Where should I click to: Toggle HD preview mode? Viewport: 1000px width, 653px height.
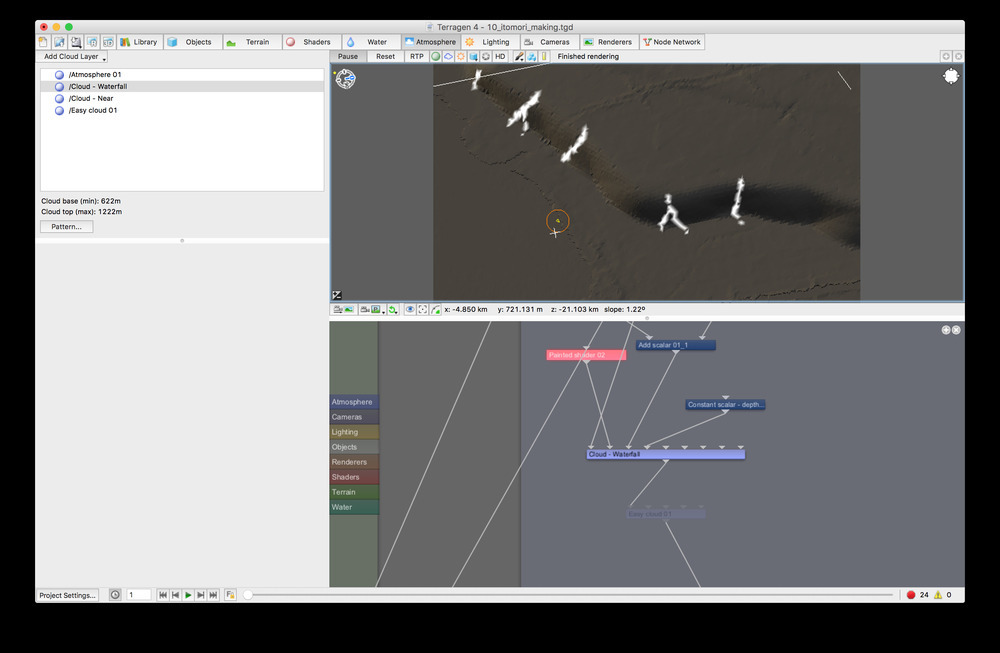pos(501,57)
